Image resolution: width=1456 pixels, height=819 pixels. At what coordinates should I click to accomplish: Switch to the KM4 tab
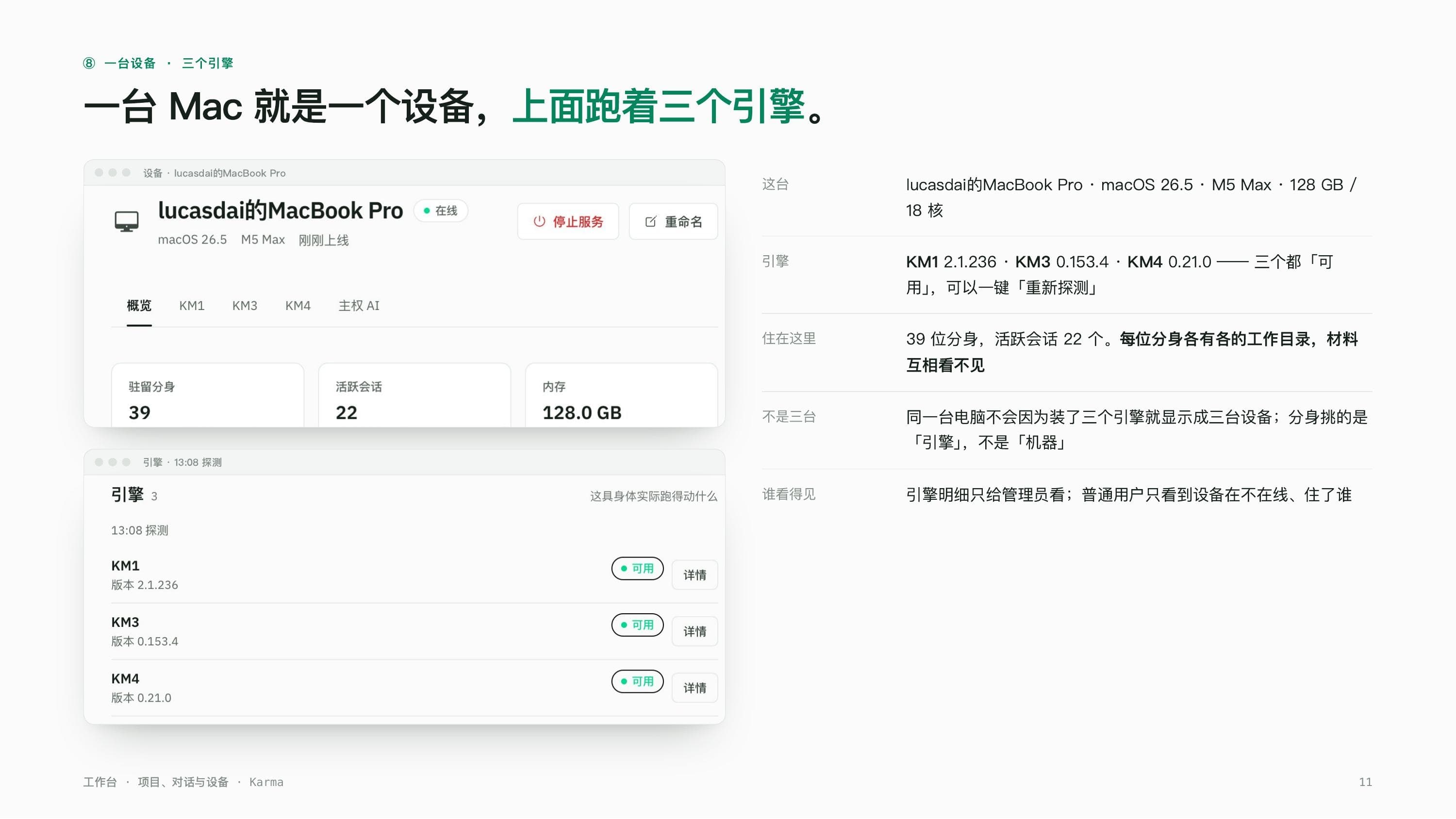coord(298,306)
